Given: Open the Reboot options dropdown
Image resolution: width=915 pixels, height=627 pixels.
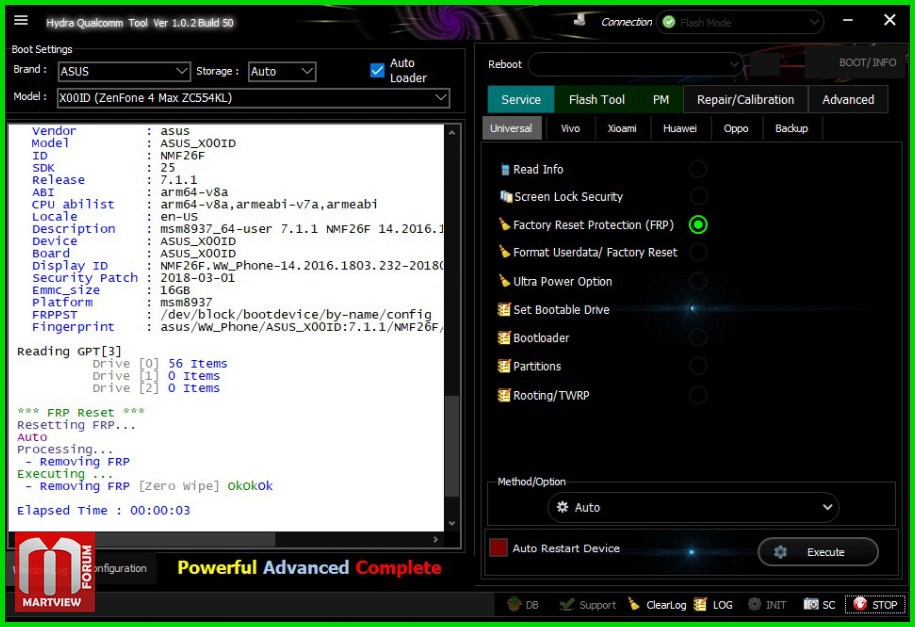Looking at the screenshot, I should (635, 64).
